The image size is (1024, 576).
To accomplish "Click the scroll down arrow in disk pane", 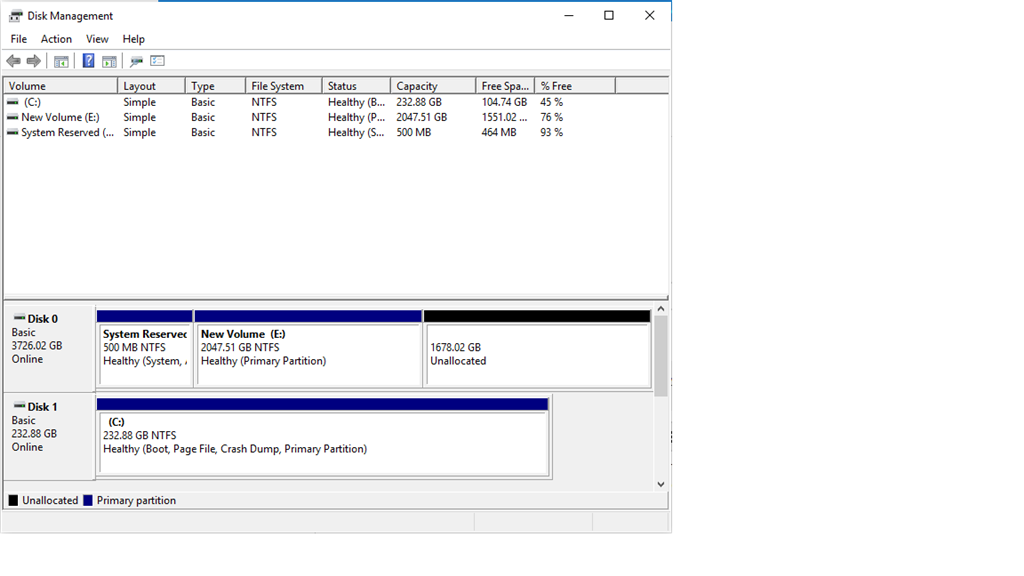I will pos(661,484).
